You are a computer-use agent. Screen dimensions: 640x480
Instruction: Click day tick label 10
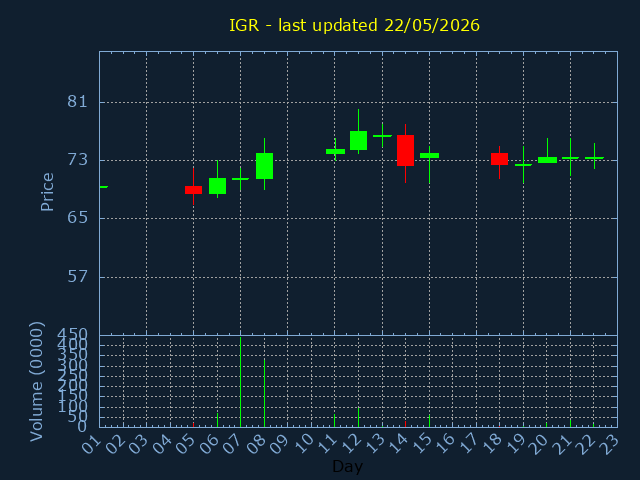coord(304,444)
